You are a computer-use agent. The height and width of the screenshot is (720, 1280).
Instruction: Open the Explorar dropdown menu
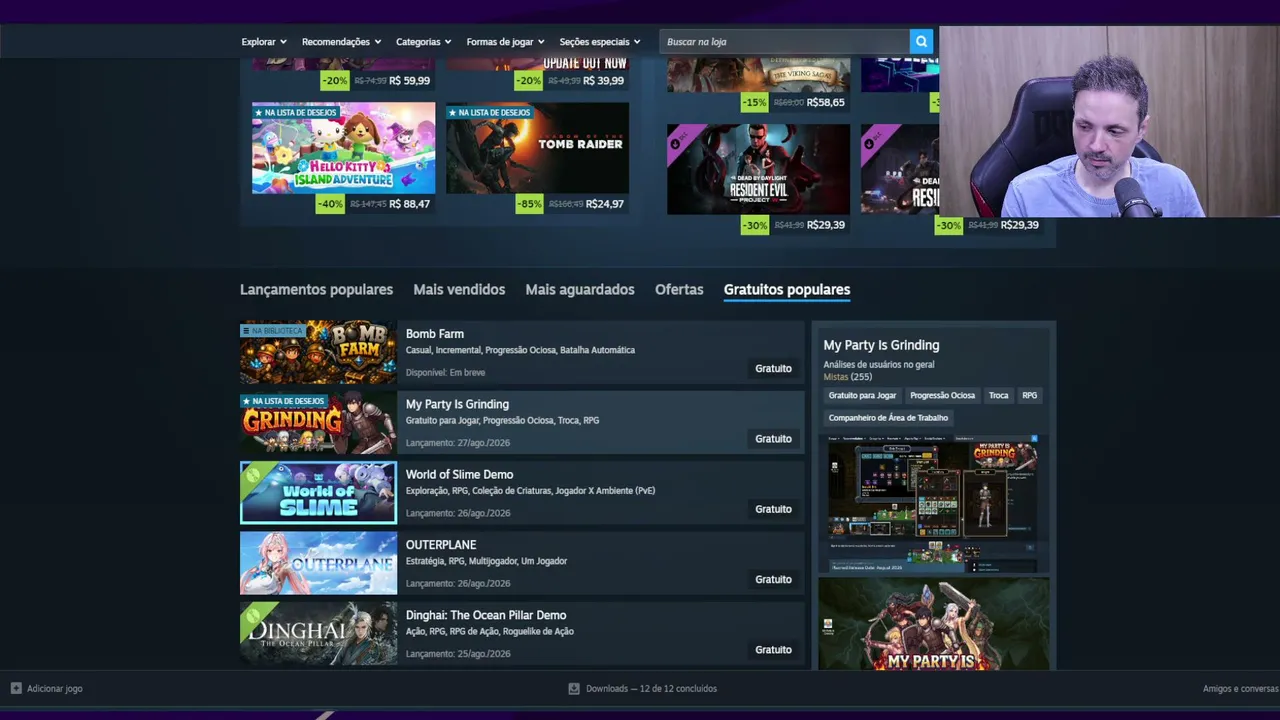264,42
